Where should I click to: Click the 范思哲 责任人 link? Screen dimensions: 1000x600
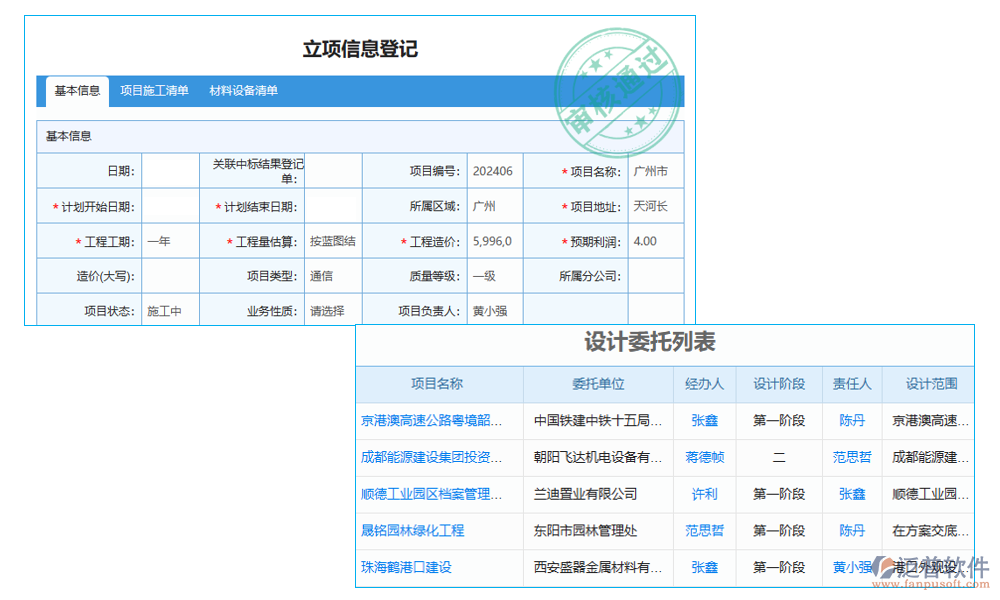[x=852, y=457]
